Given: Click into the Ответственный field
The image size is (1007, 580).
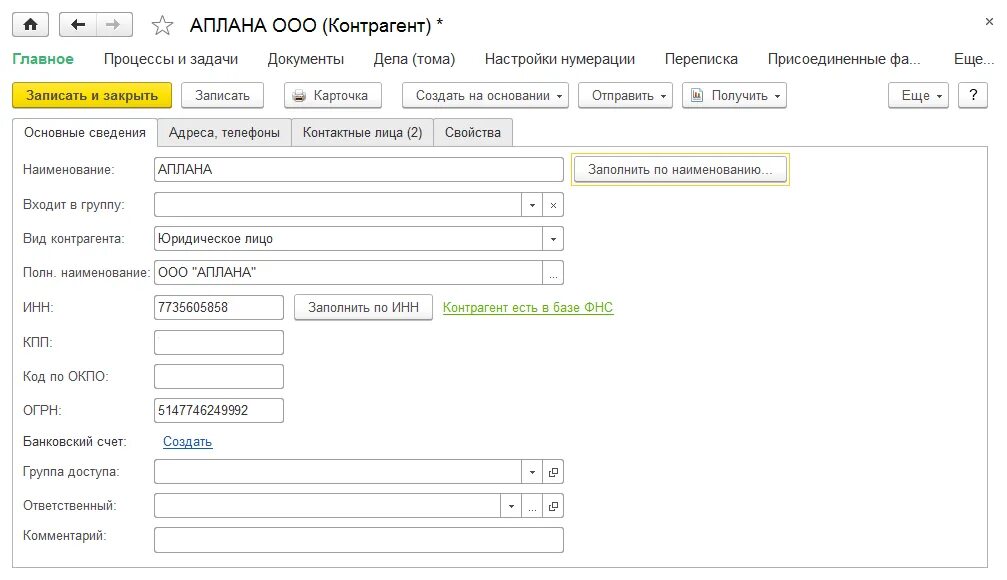Looking at the screenshot, I should click(x=327, y=505).
